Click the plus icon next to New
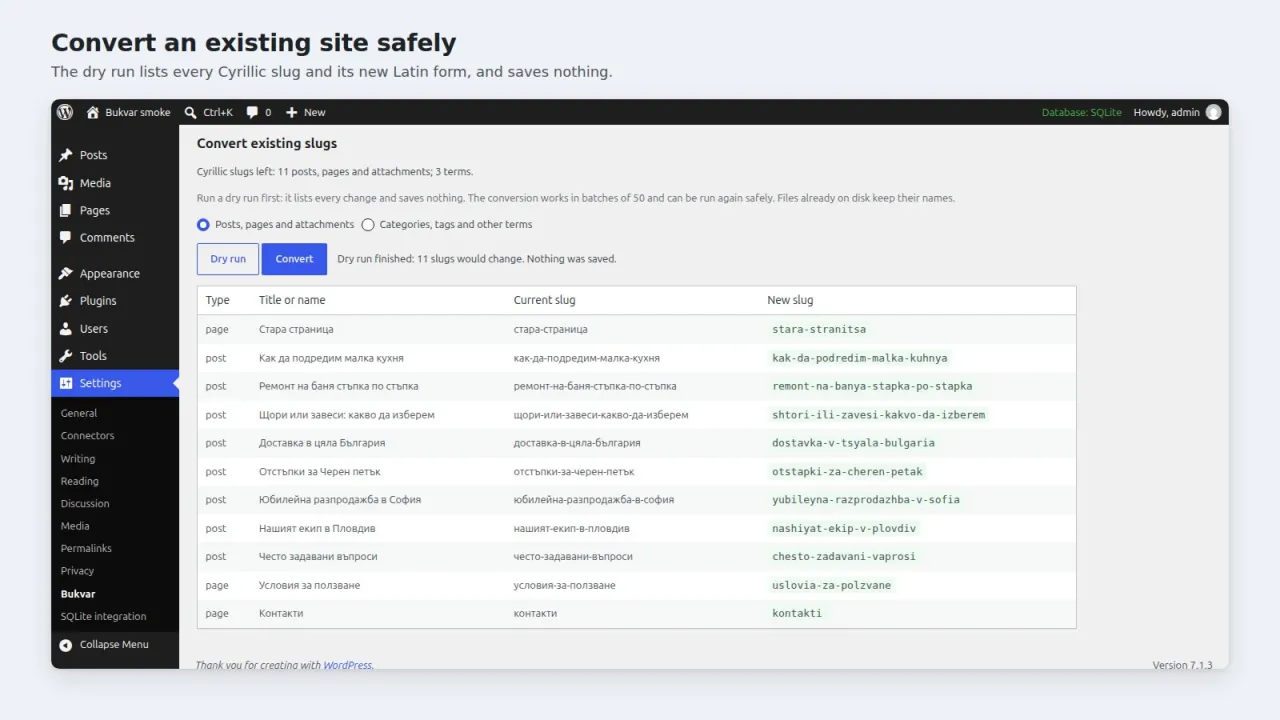Viewport: 1280px width, 720px height. pyautogui.click(x=292, y=112)
